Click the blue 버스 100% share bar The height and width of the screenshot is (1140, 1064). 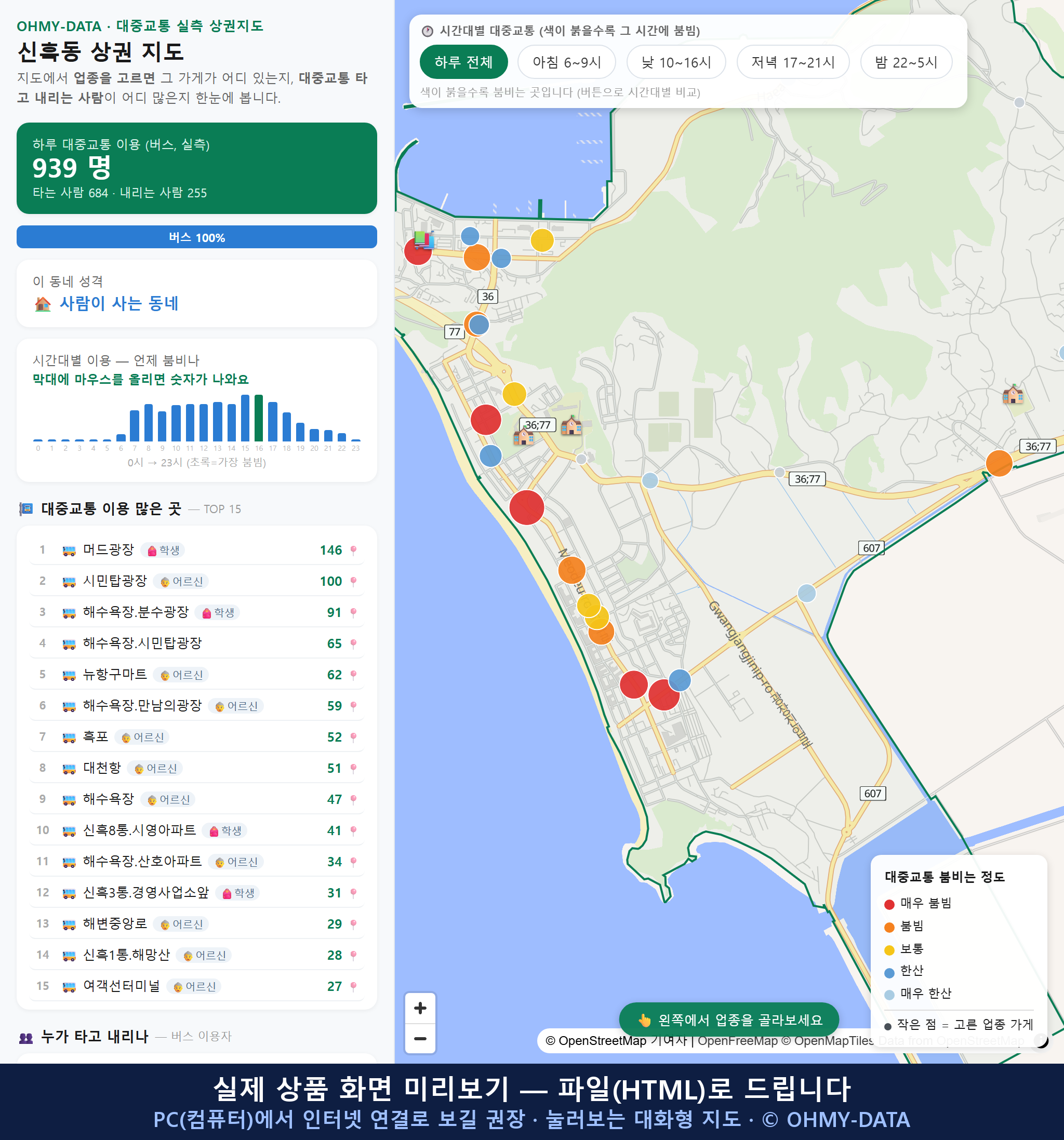(x=197, y=237)
